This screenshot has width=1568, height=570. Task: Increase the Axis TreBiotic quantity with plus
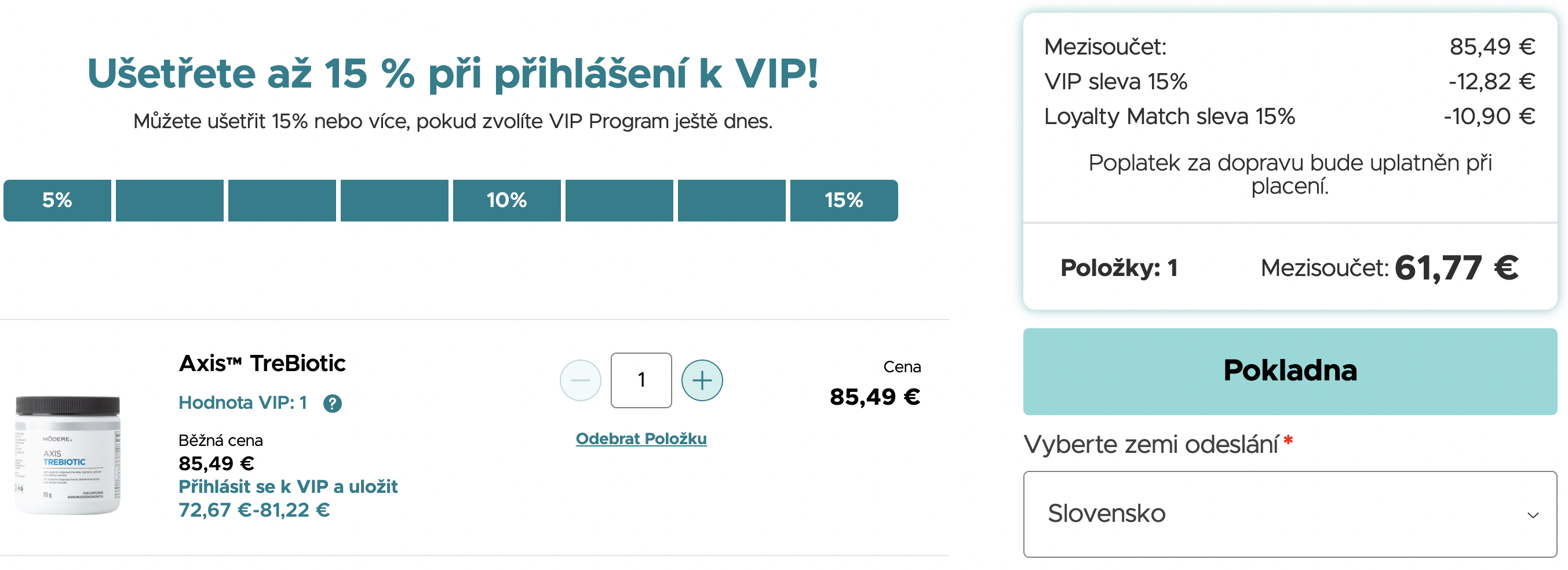point(702,380)
